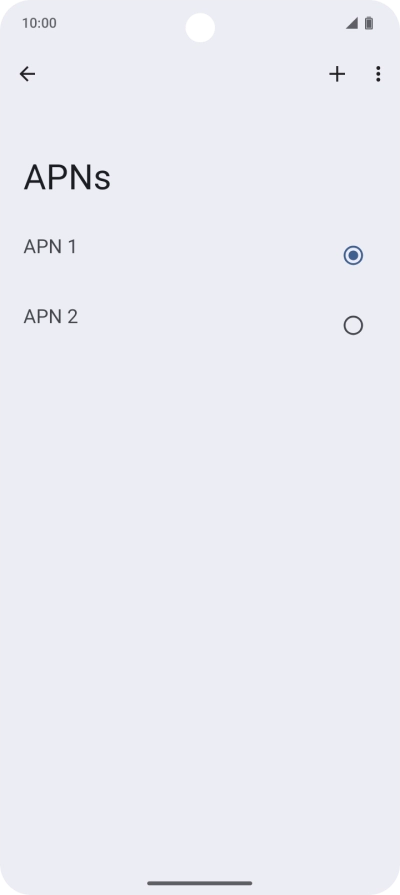The height and width of the screenshot is (895, 400).
Task: Tap the filled blue radio next to APN 1
Action: 353,255
